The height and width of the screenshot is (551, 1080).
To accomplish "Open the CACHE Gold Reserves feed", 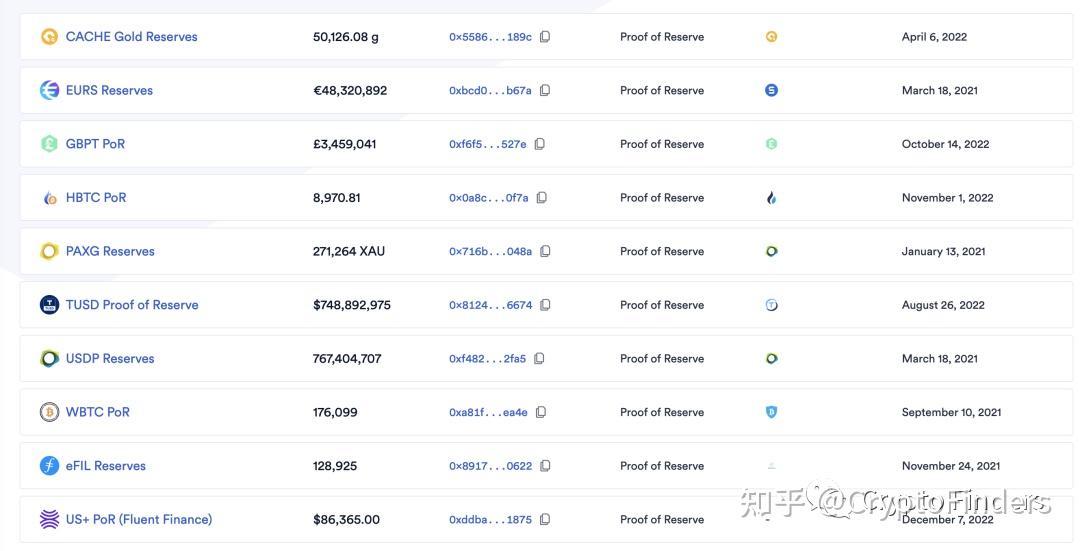I will [131, 37].
